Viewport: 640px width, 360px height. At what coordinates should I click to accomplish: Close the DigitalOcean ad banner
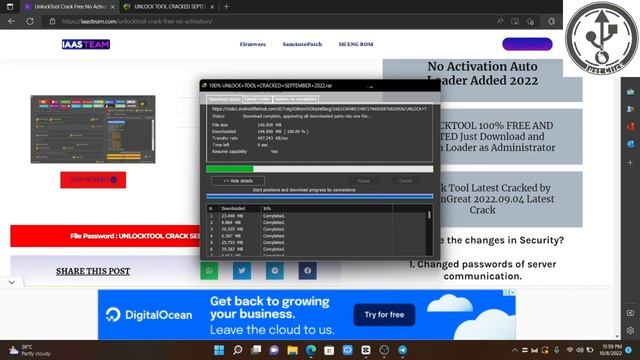[x=512, y=293]
